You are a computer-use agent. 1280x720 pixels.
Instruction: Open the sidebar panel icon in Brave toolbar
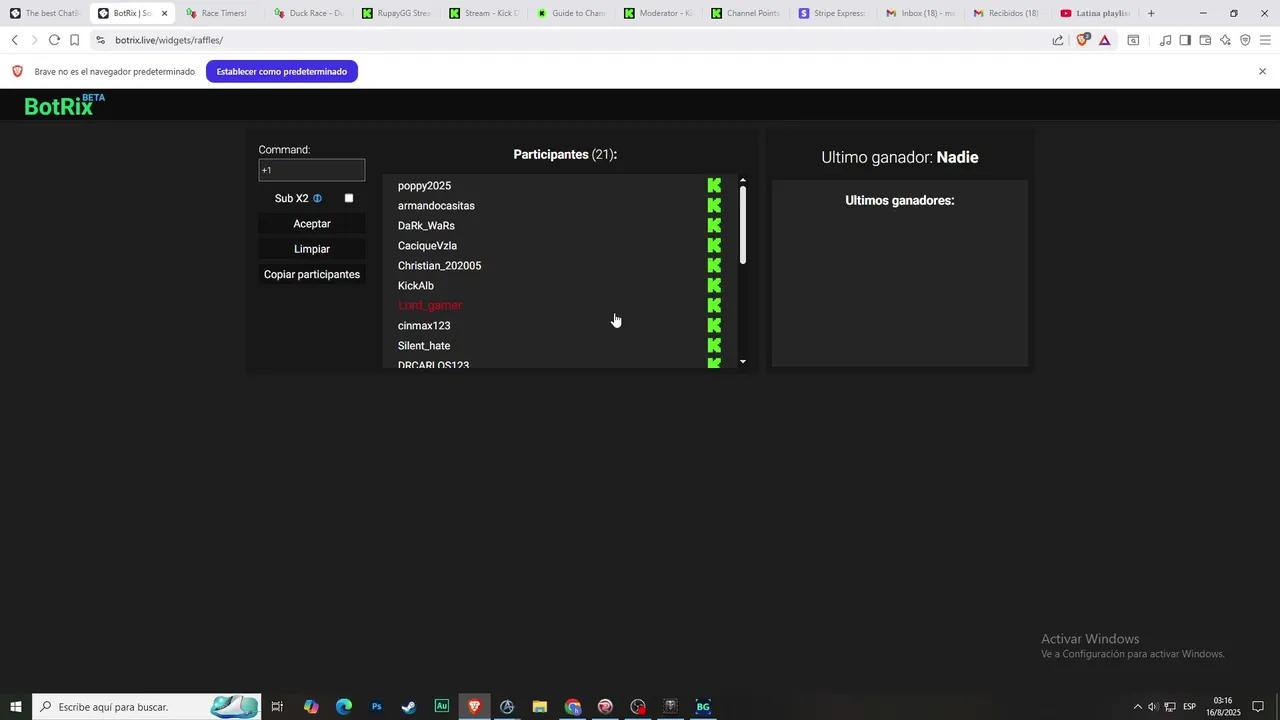point(1186,40)
